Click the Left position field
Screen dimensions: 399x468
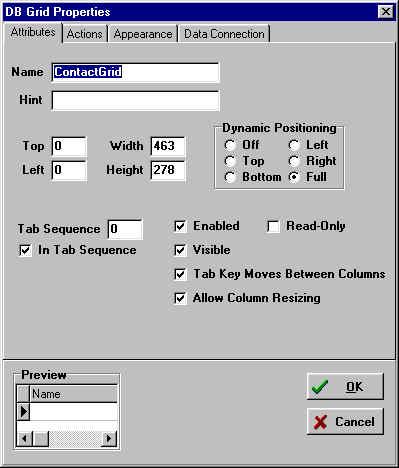(x=69, y=170)
